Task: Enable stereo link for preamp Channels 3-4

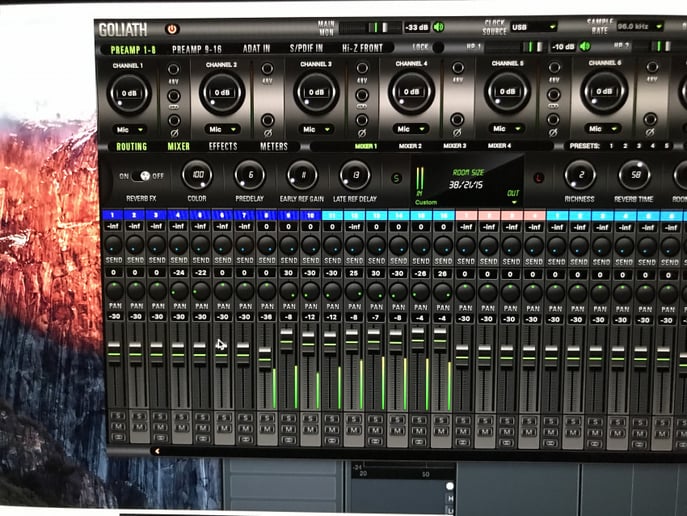Action: tap(362, 95)
